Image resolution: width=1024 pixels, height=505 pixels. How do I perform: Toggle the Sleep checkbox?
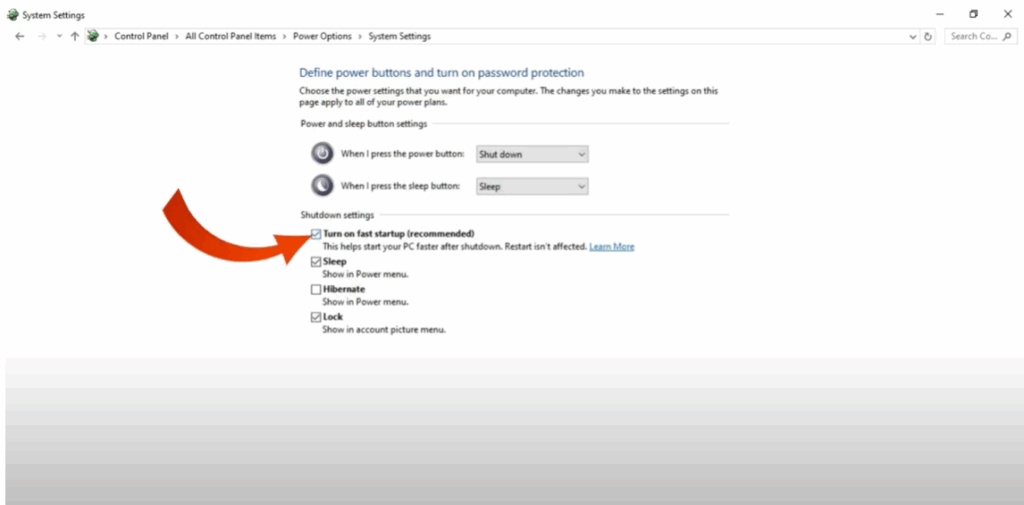(x=316, y=261)
